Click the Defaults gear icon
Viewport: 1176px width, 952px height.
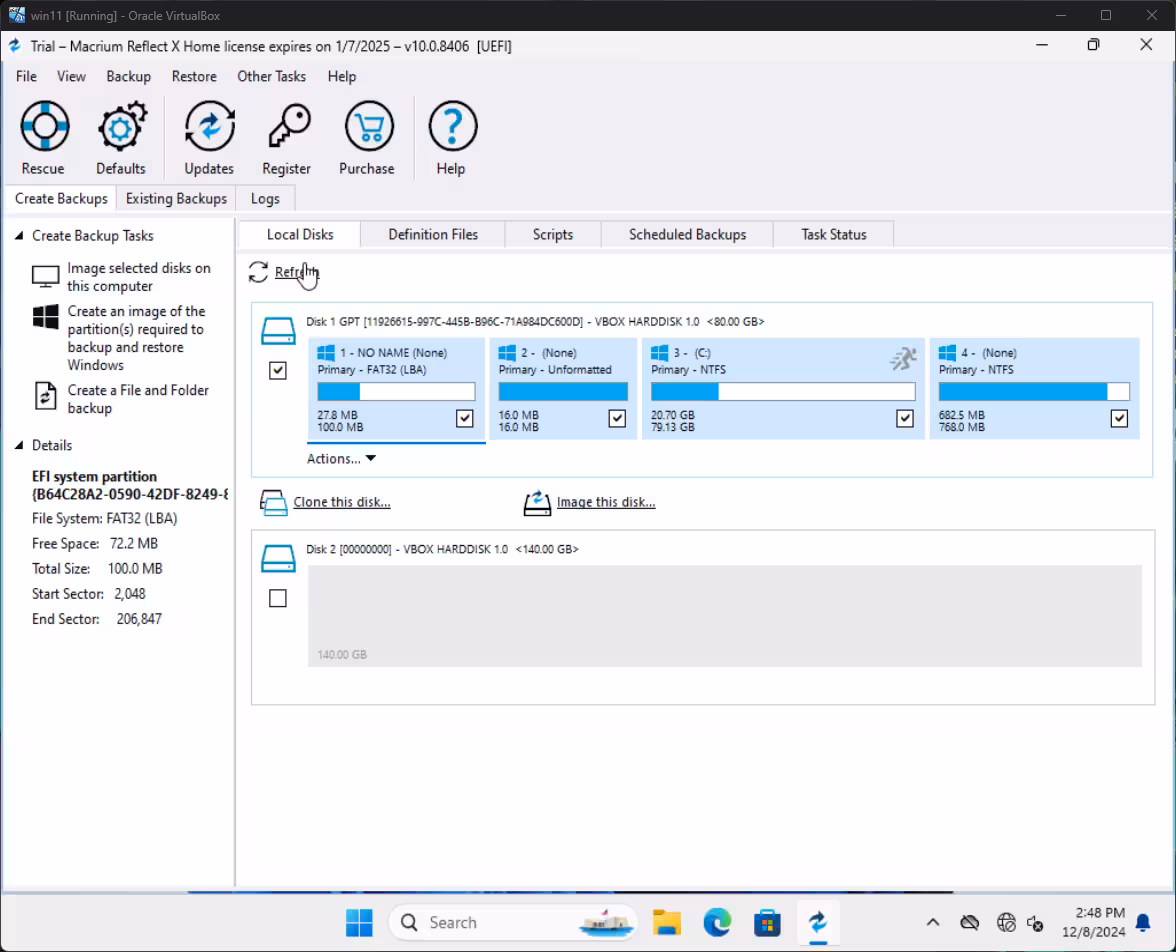coord(121,127)
